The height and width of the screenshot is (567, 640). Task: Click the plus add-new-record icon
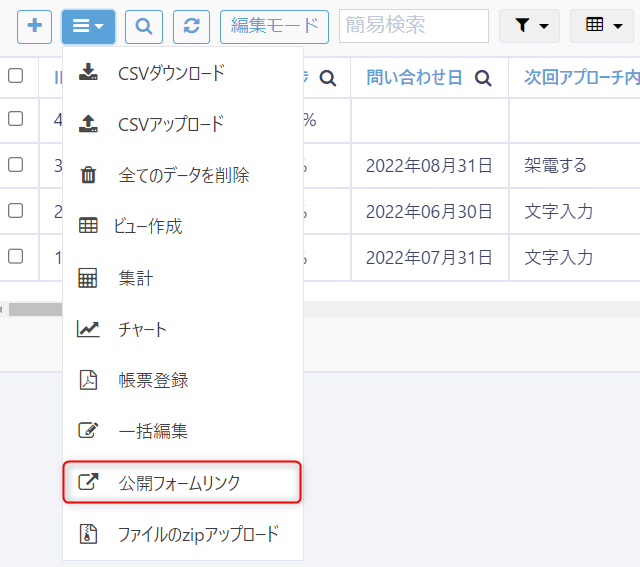(x=35, y=26)
